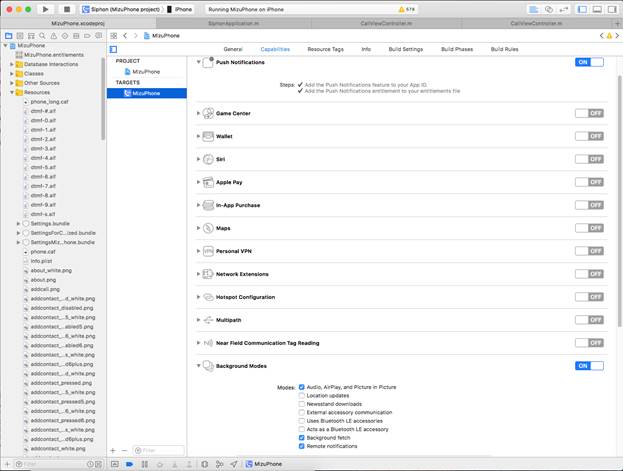Uncheck Remote notifications checkbox
This screenshot has height=471, width=623.
click(x=302, y=446)
